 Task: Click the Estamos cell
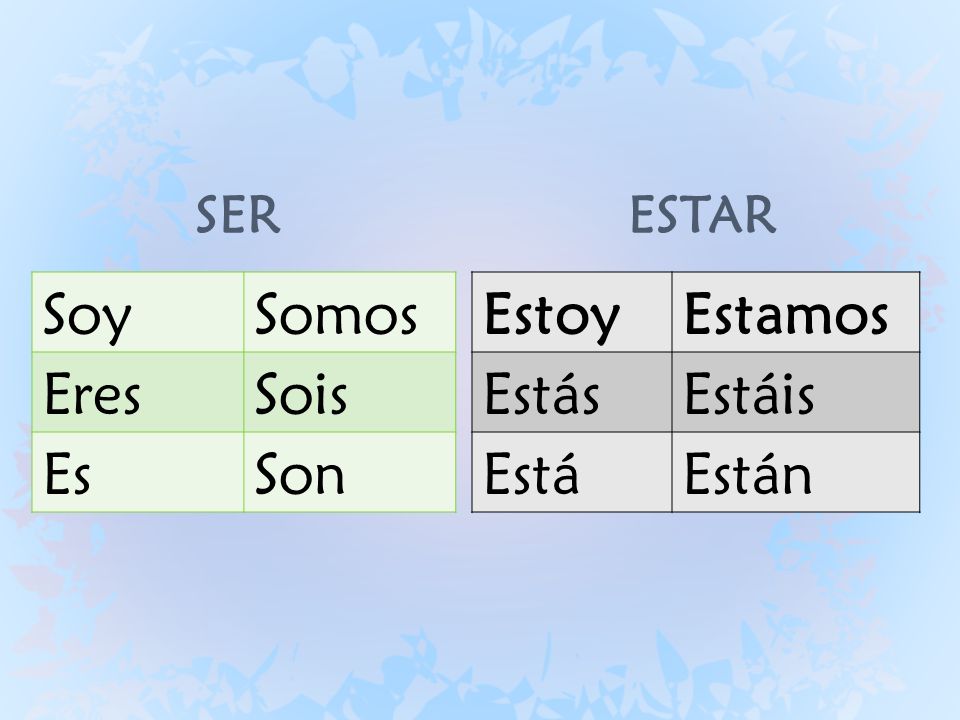[796, 312]
